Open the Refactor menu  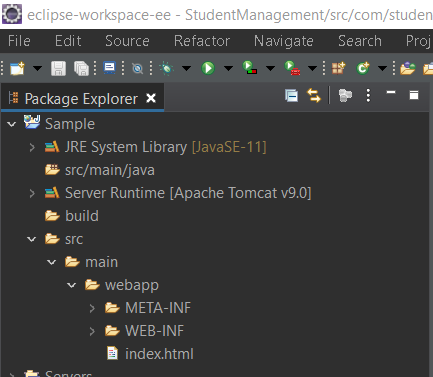point(202,41)
